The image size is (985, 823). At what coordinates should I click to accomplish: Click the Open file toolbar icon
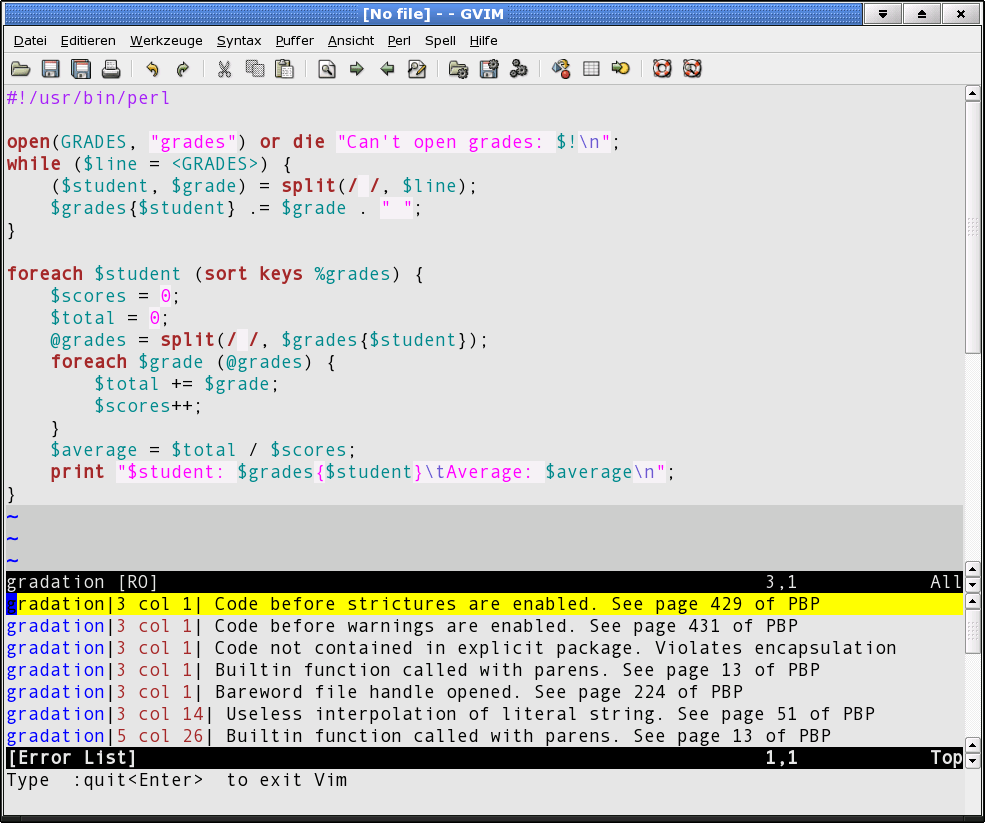20,69
